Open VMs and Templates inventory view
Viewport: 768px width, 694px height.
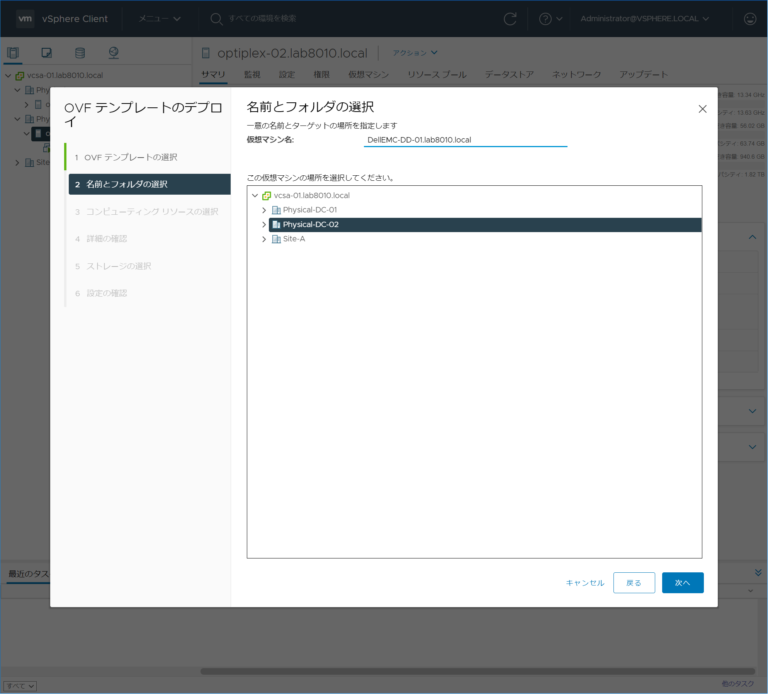point(47,53)
